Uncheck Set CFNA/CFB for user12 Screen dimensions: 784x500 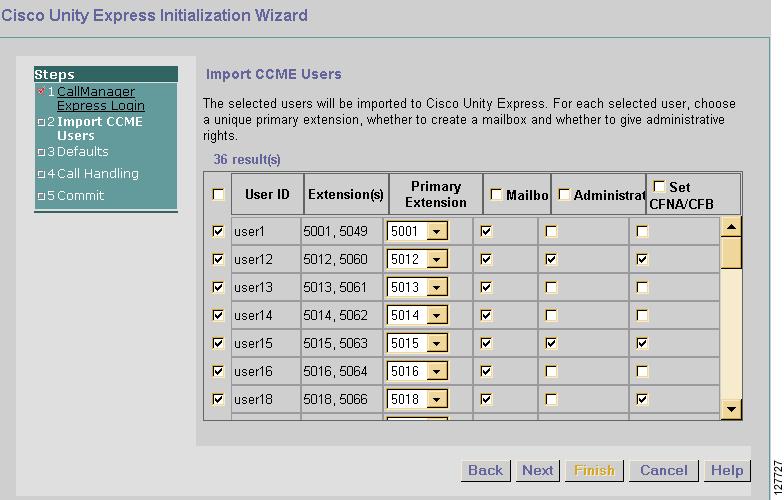coord(642,259)
